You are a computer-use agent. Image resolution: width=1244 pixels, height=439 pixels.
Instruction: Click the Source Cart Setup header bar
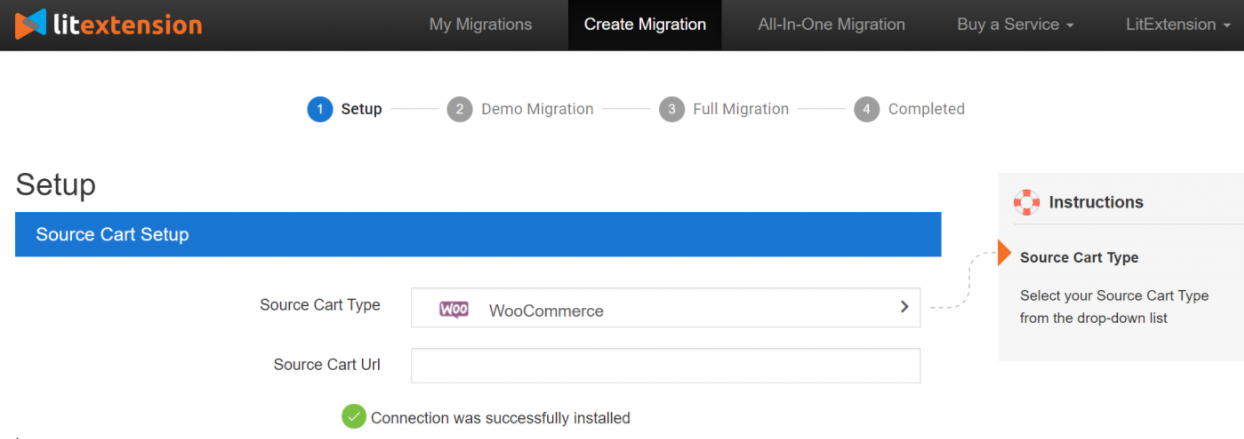(478, 234)
